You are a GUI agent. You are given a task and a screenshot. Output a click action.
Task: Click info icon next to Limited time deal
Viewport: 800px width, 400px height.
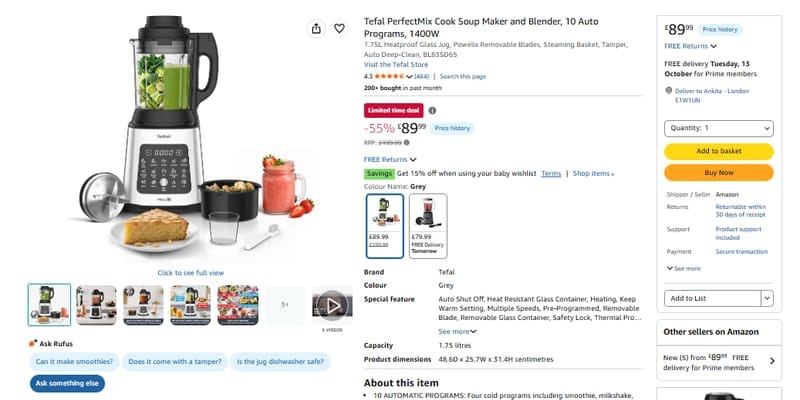tap(432, 111)
